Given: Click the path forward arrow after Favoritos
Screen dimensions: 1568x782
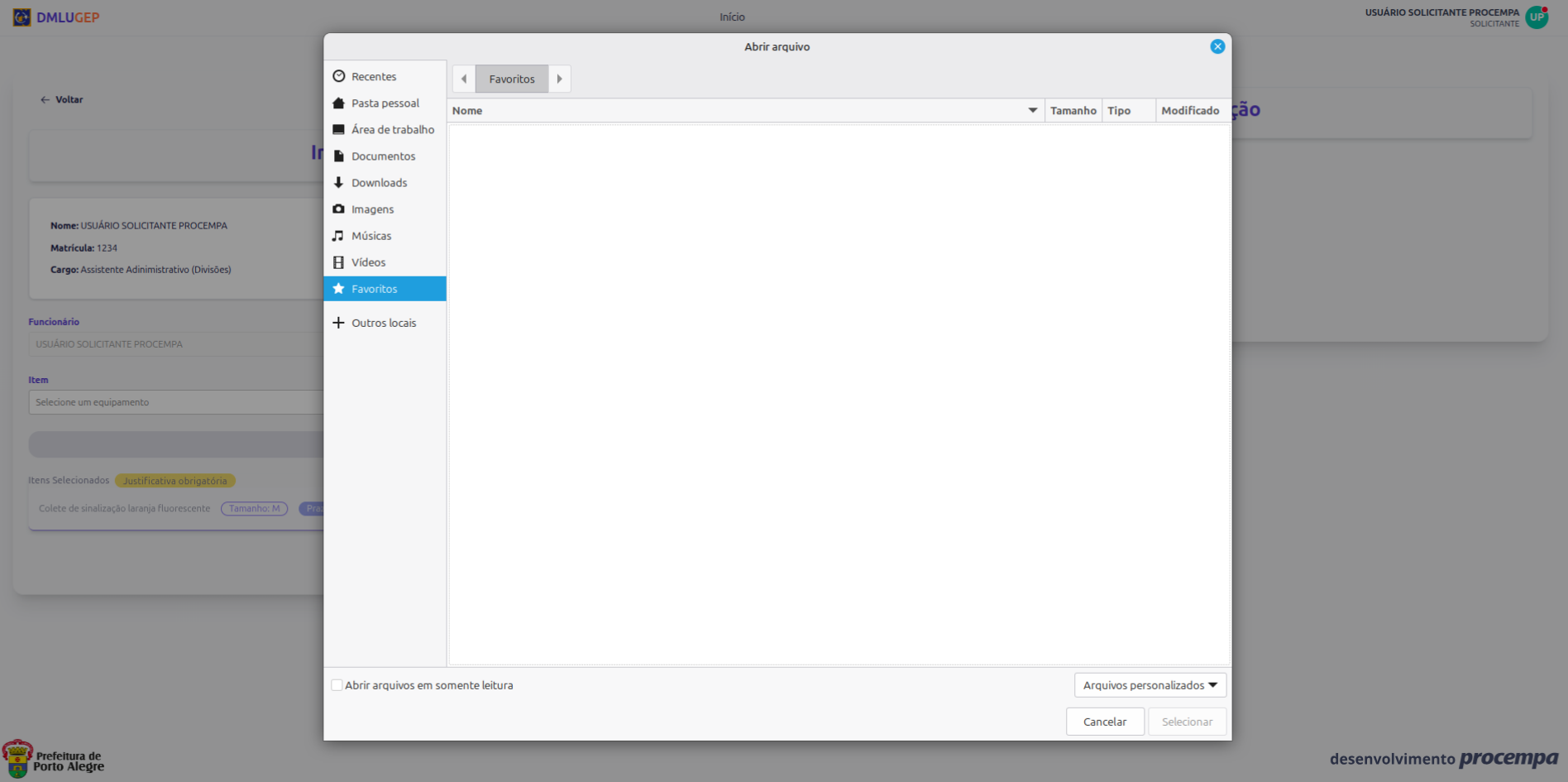Looking at the screenshot, I should click(x=560, y=79).
